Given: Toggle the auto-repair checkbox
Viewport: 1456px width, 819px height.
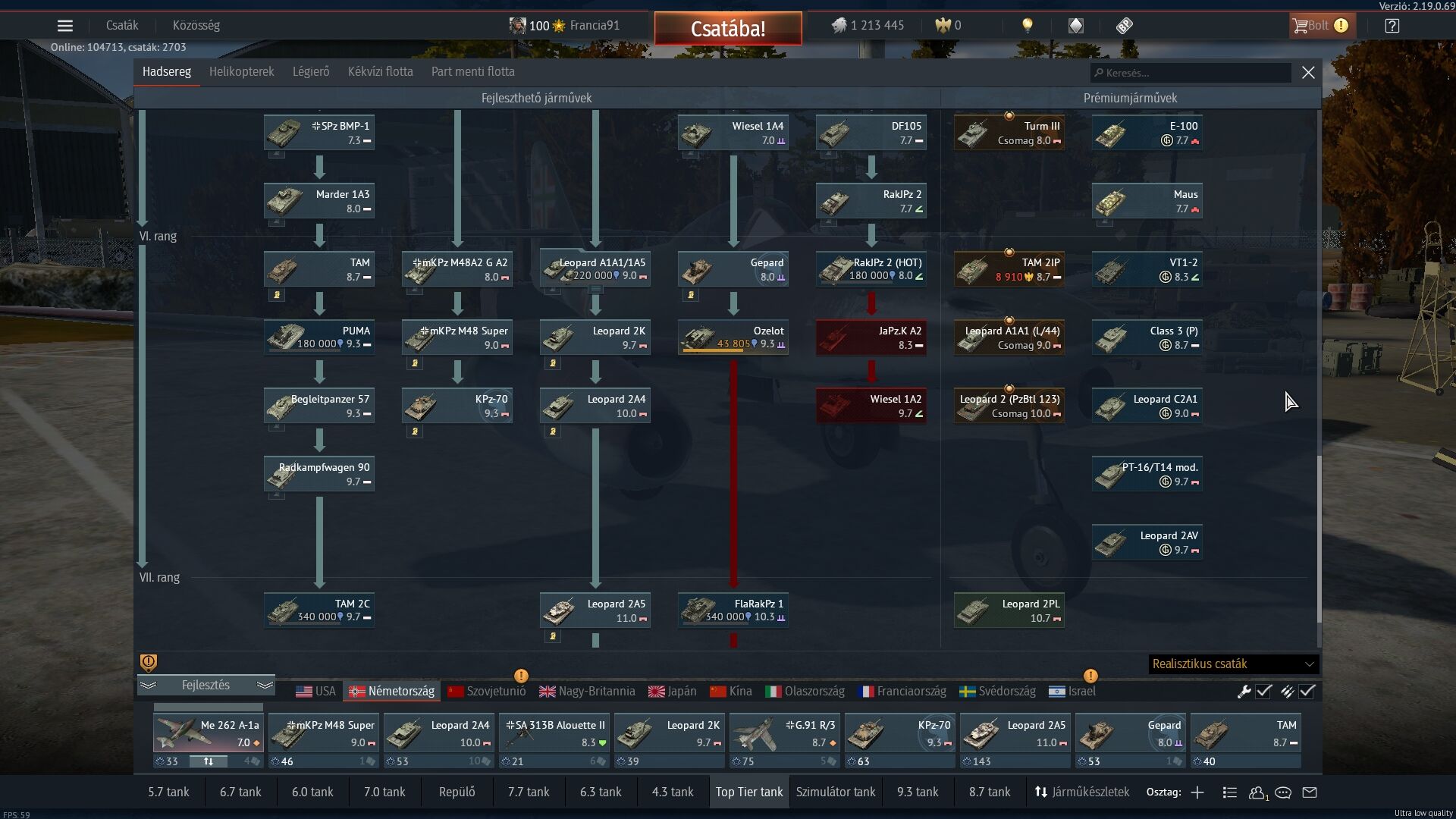Looking at the screenshot, I should point(1264,692).
